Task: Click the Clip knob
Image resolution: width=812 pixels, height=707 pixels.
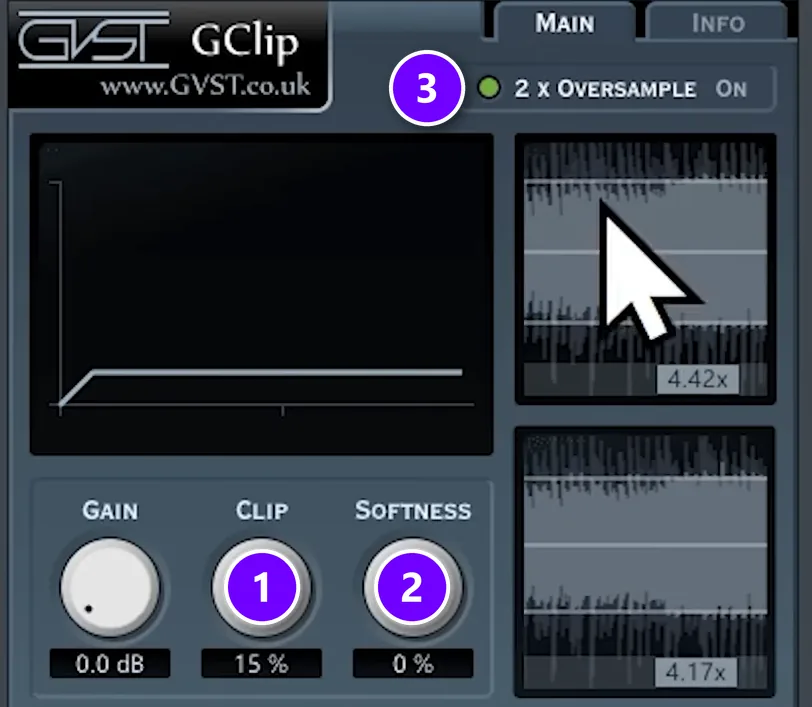Action: [262, 587]
